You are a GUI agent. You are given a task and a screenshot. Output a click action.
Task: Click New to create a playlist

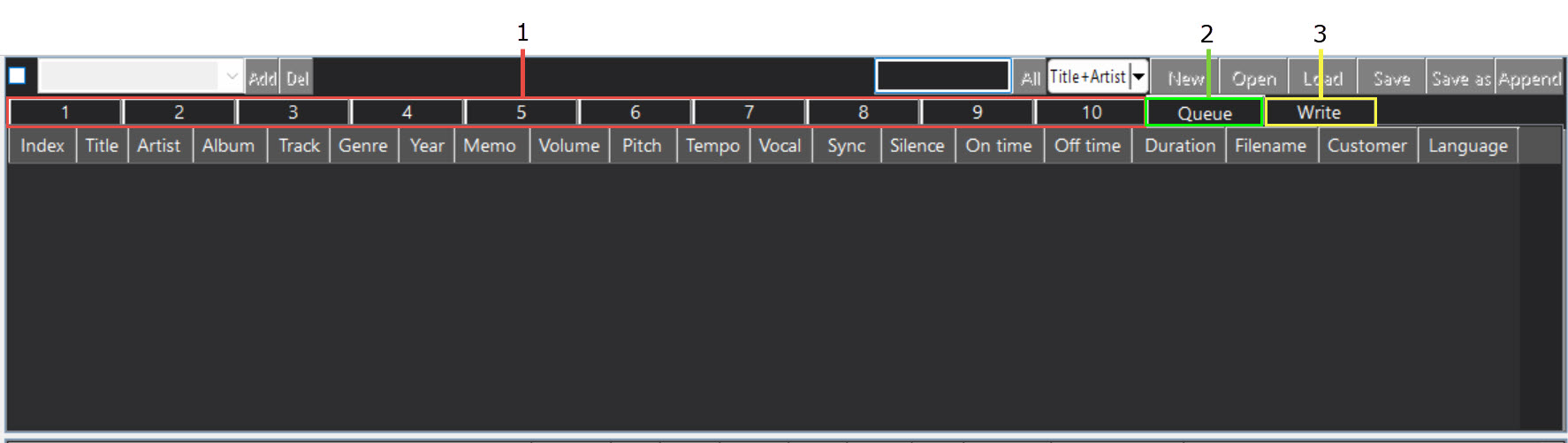(x=1185, y=79)
